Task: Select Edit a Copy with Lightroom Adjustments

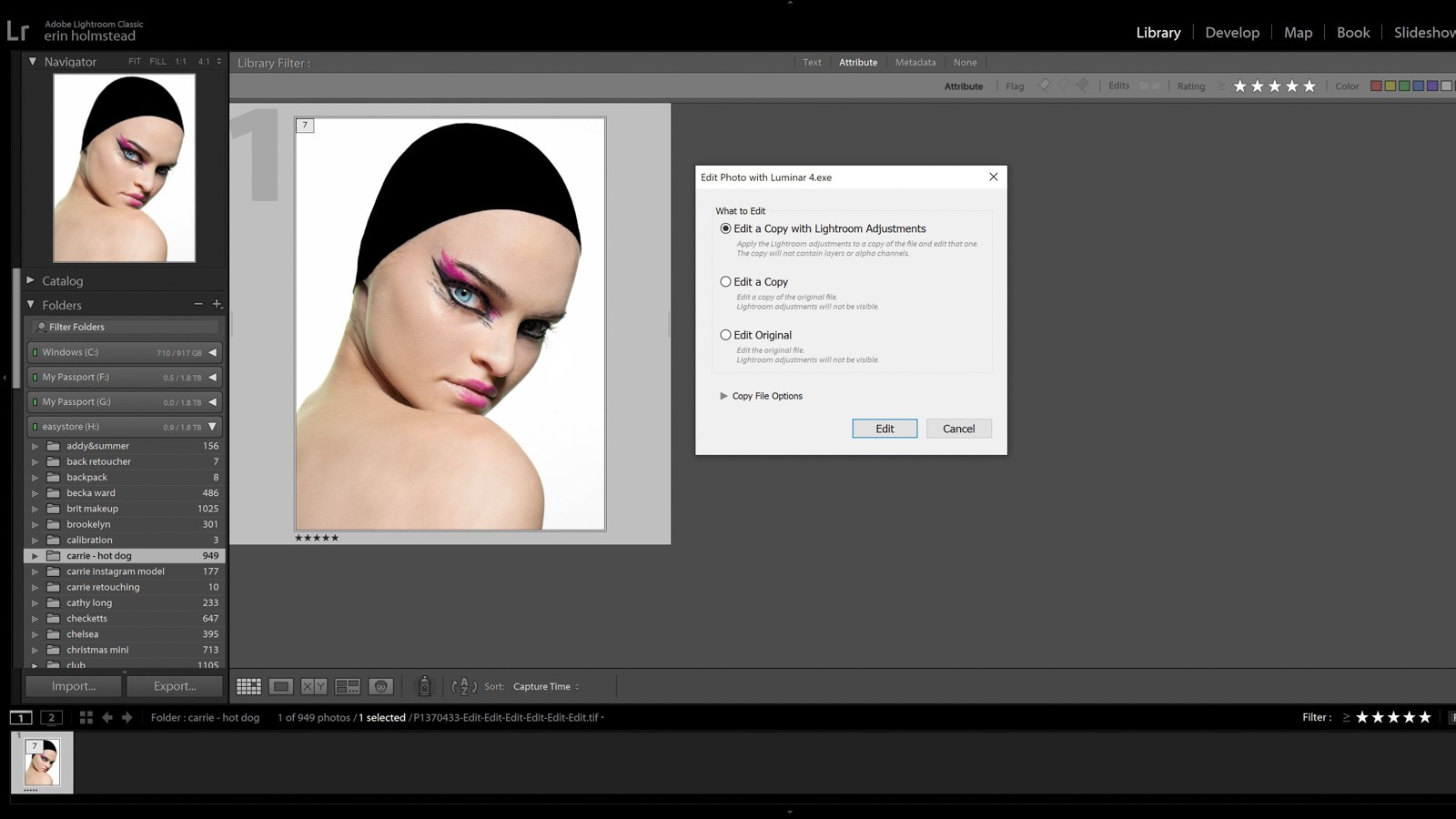Action: pos(725,228)
